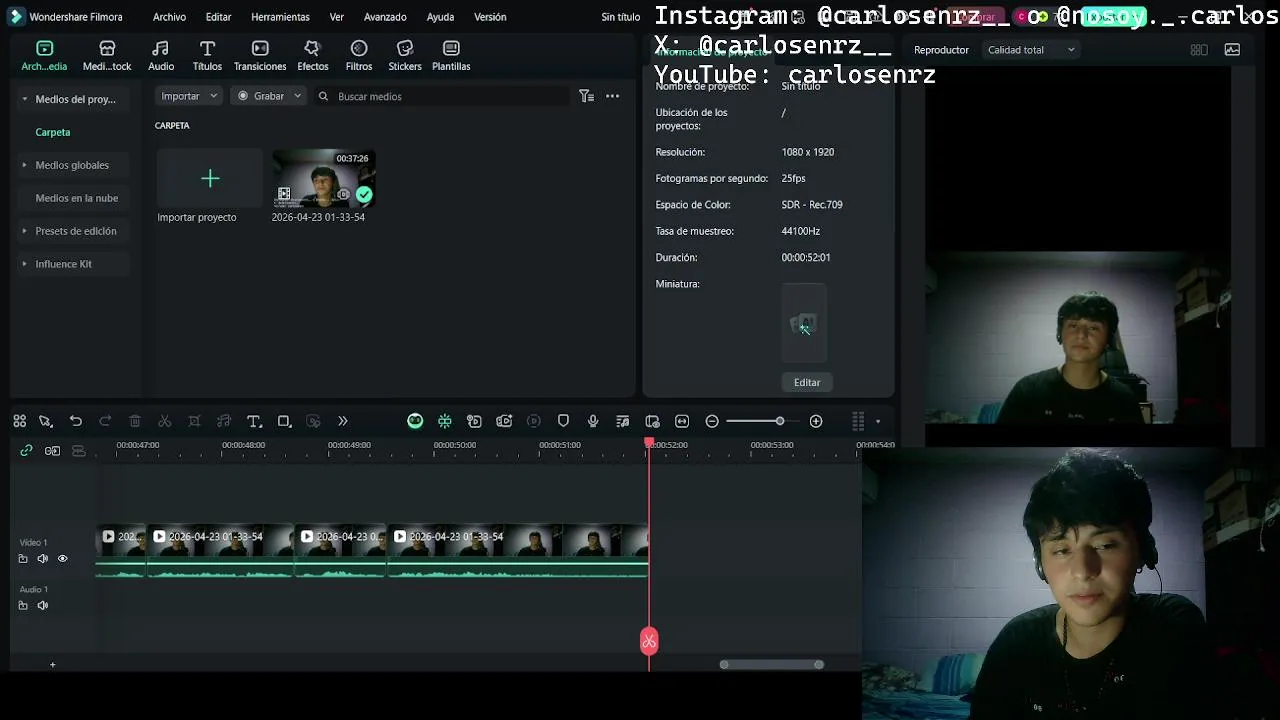Click the project Miniatura preview image
The image size is (1280, 720).
(804, 323)
